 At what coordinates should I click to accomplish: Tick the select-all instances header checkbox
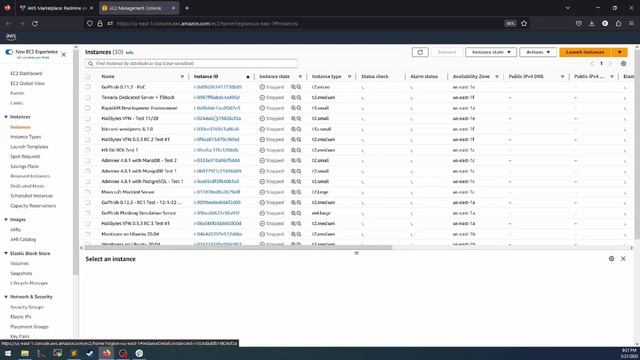(x=88, y=76)
